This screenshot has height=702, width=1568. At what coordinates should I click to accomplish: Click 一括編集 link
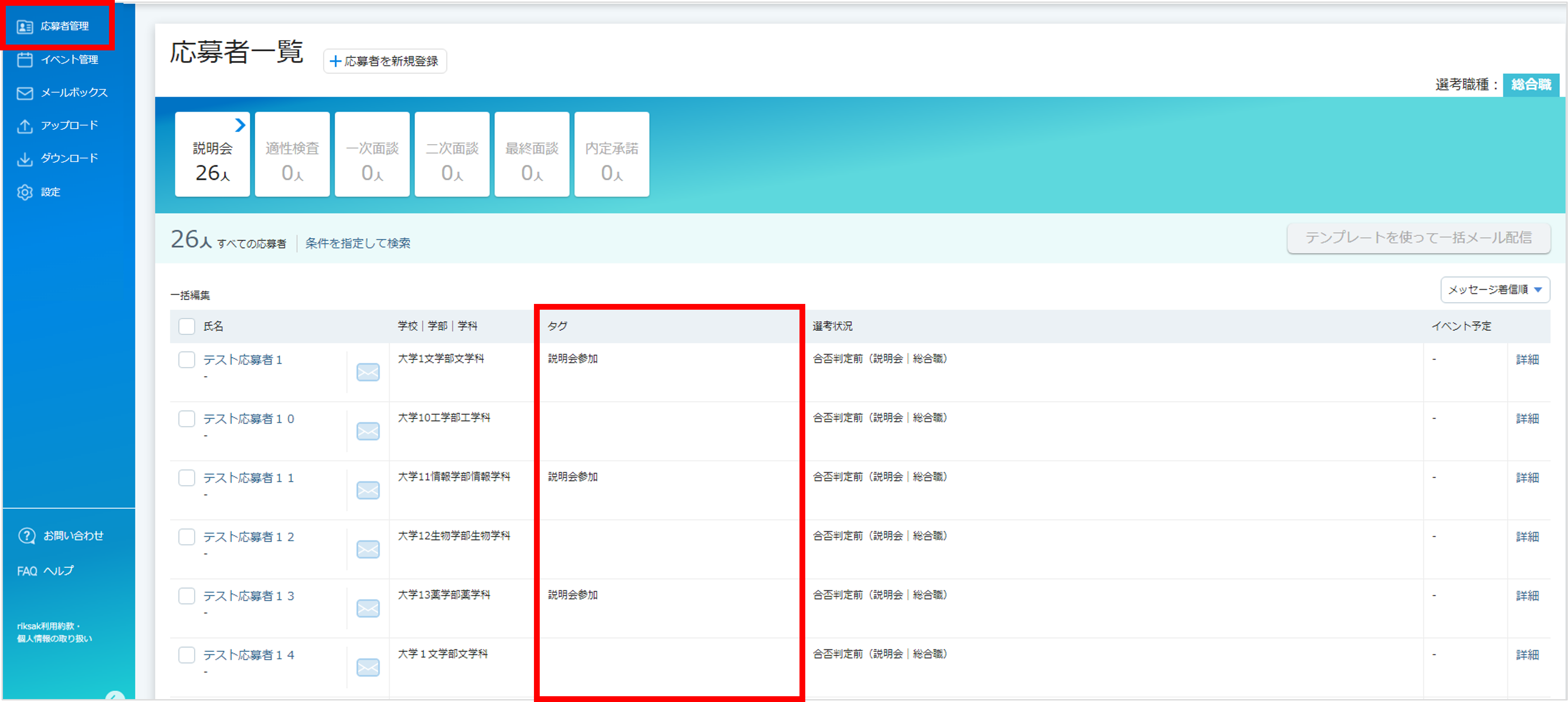(x=190, y=295)
